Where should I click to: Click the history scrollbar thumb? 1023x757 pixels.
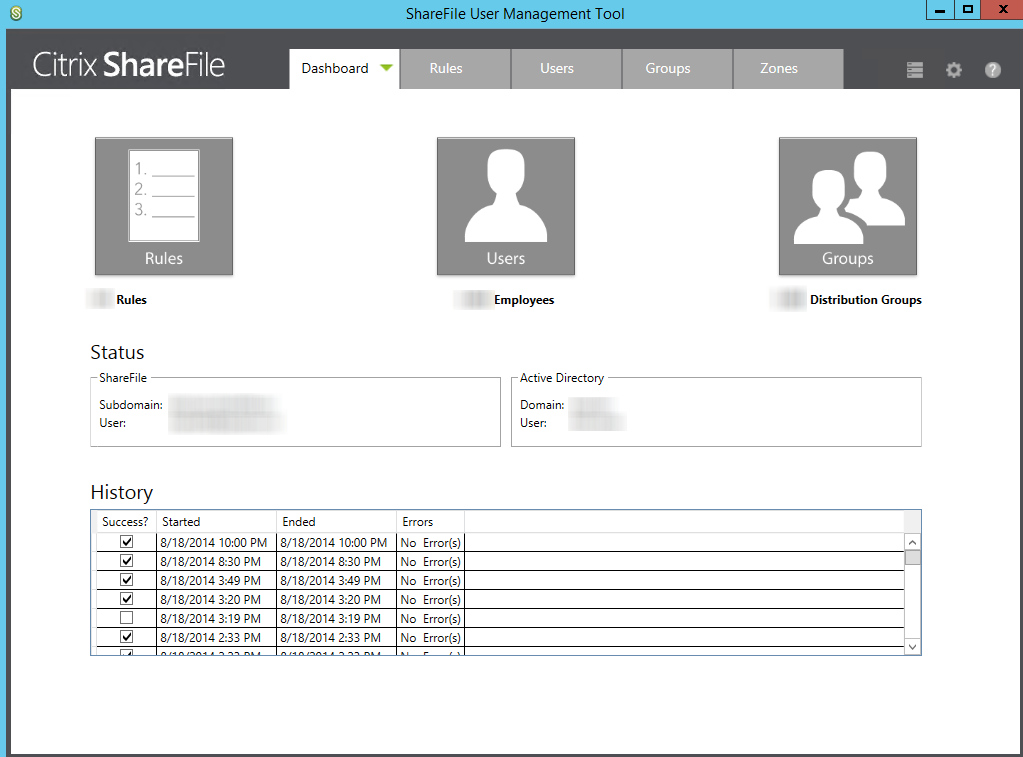pos(913,557)
